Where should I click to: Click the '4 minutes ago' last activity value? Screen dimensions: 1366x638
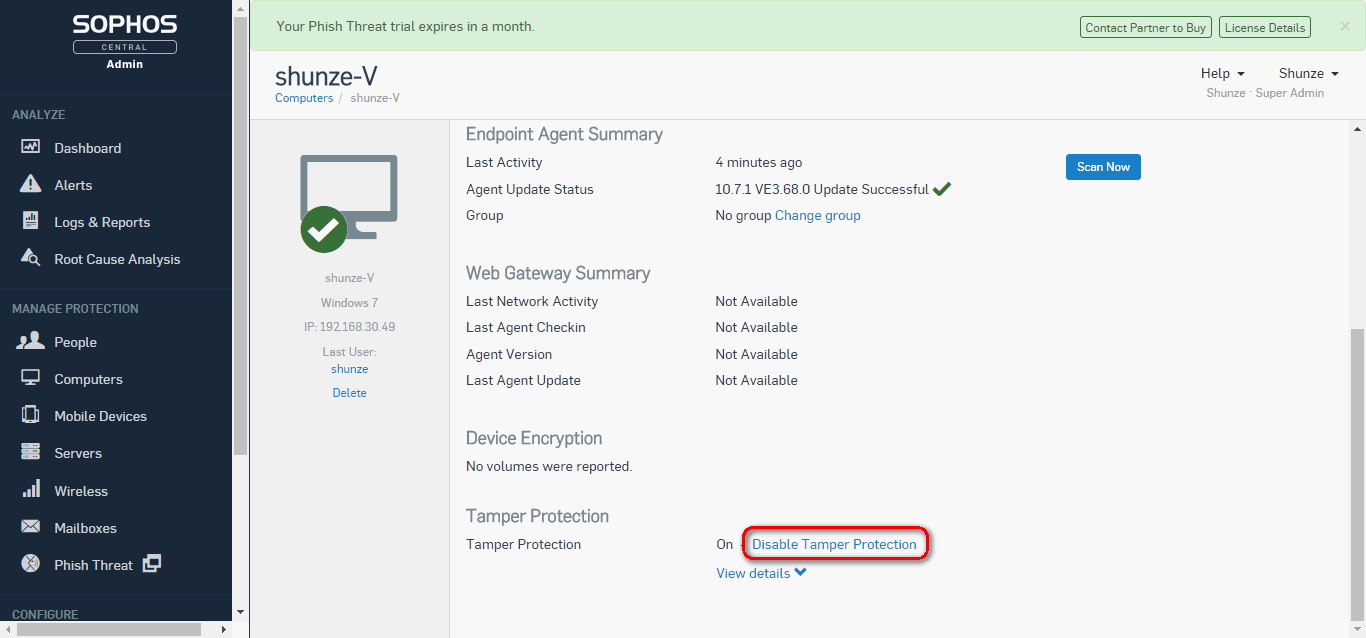pyautogui.click(x=758, y=162)
